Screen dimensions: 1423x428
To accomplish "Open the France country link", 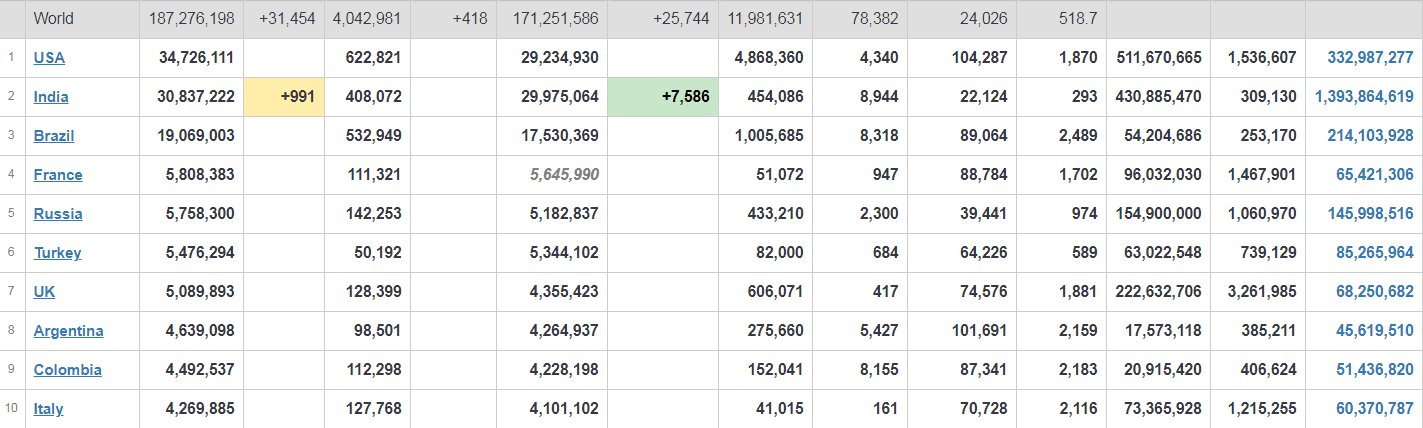I will pos(58,175).
